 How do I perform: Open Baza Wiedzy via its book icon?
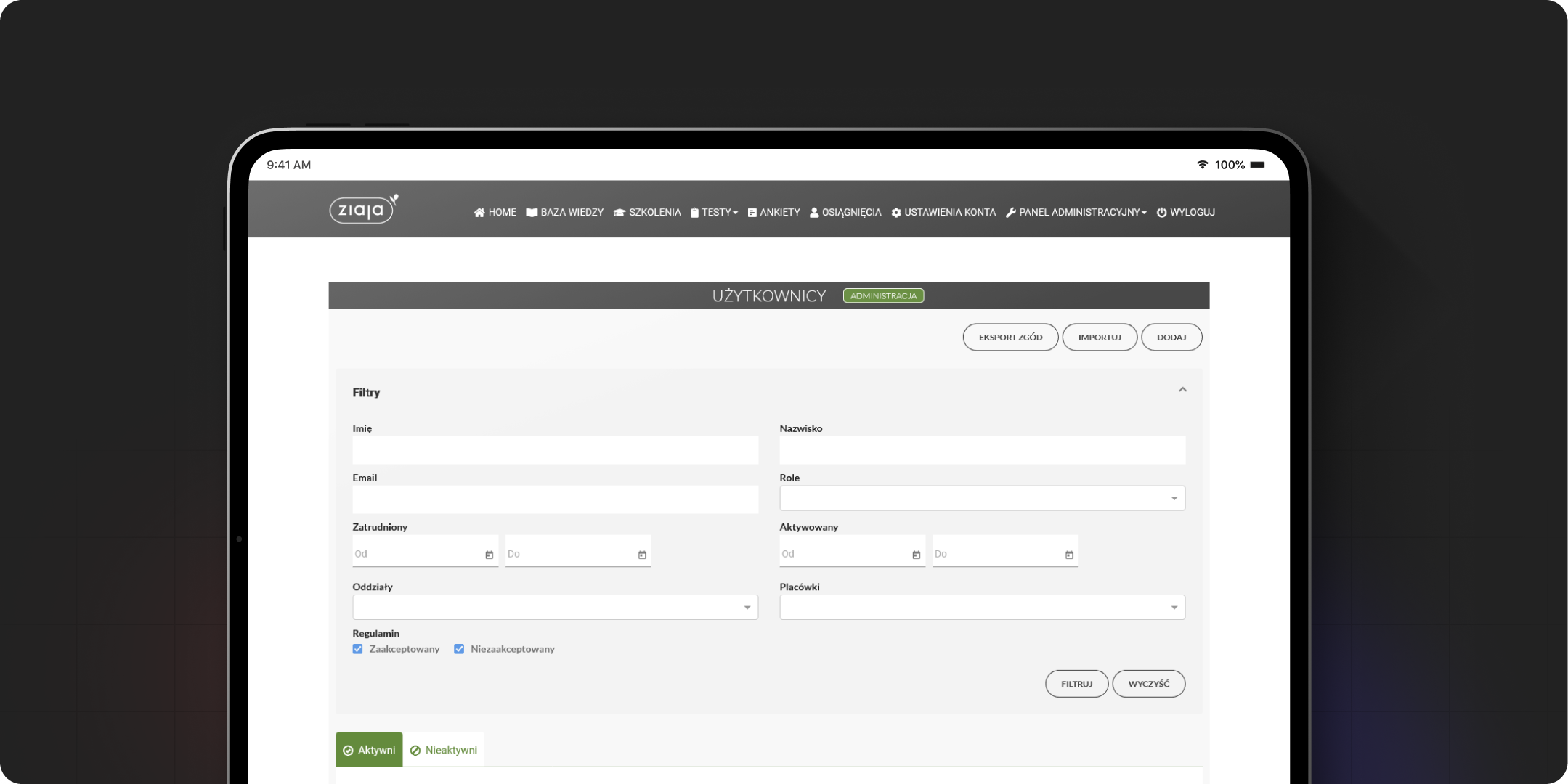(531, 212)
